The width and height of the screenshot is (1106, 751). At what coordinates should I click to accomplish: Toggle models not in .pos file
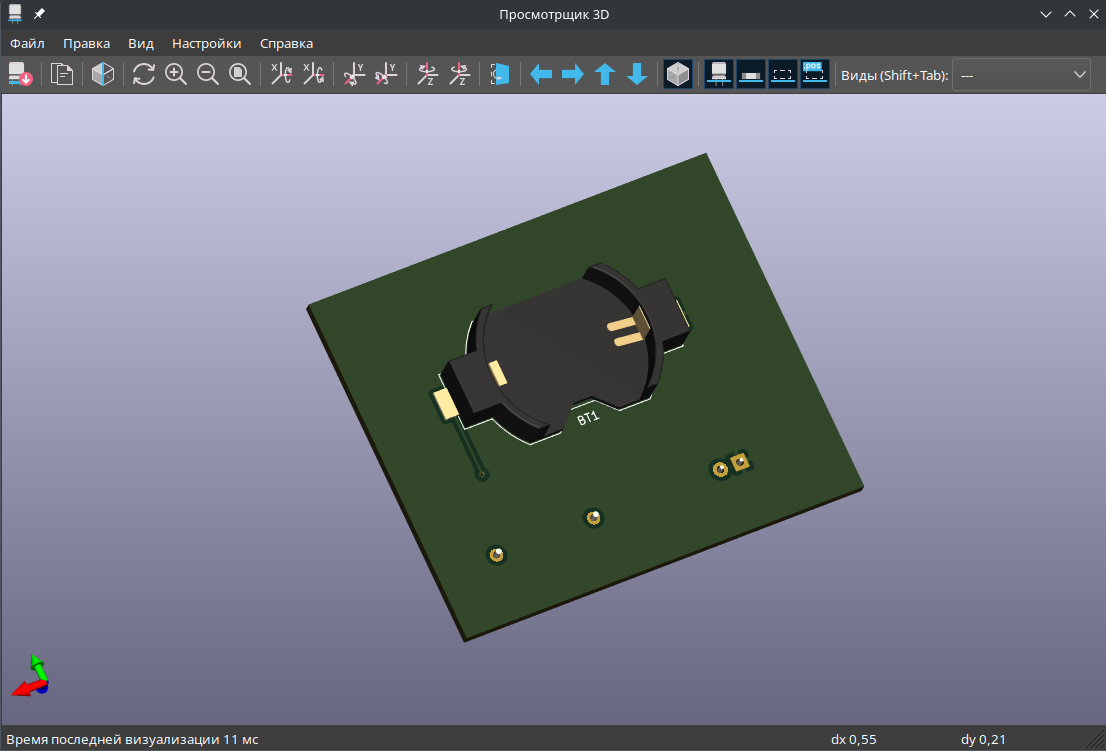(x=815, y=74)
